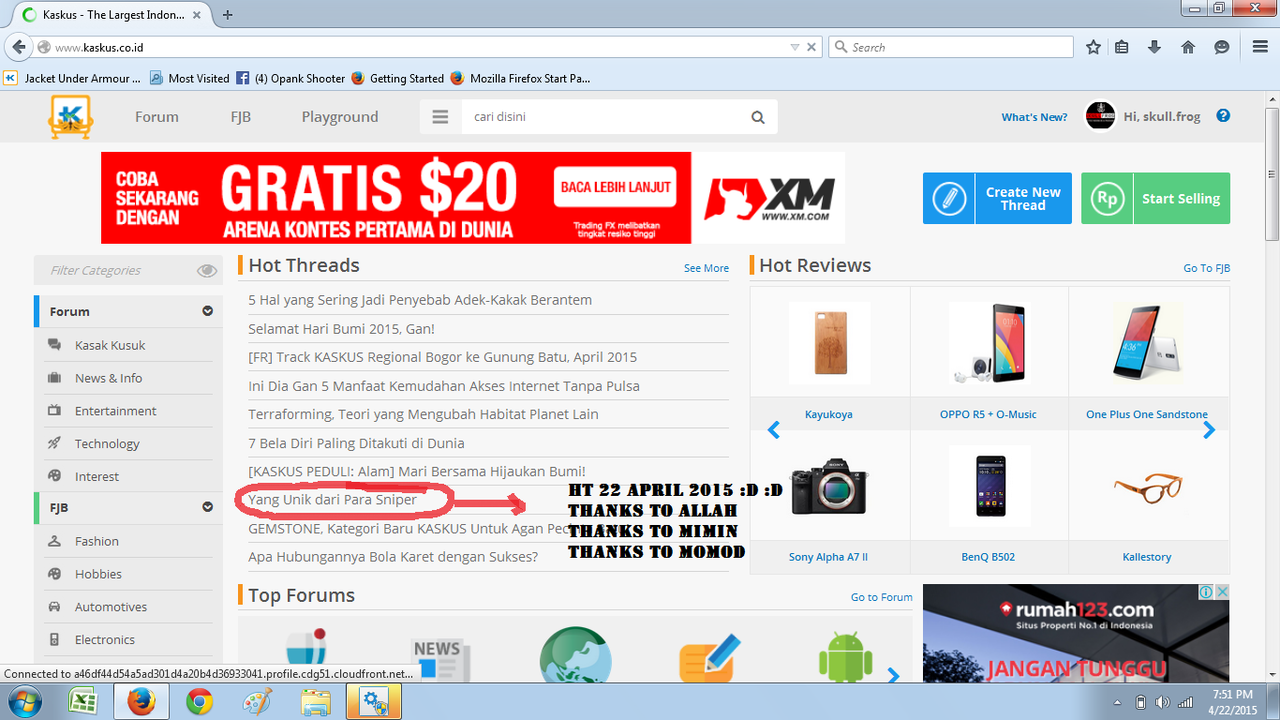Open See More in Hot Threads
This screenshot has height=720, width=1280.
tap(706, 268)
